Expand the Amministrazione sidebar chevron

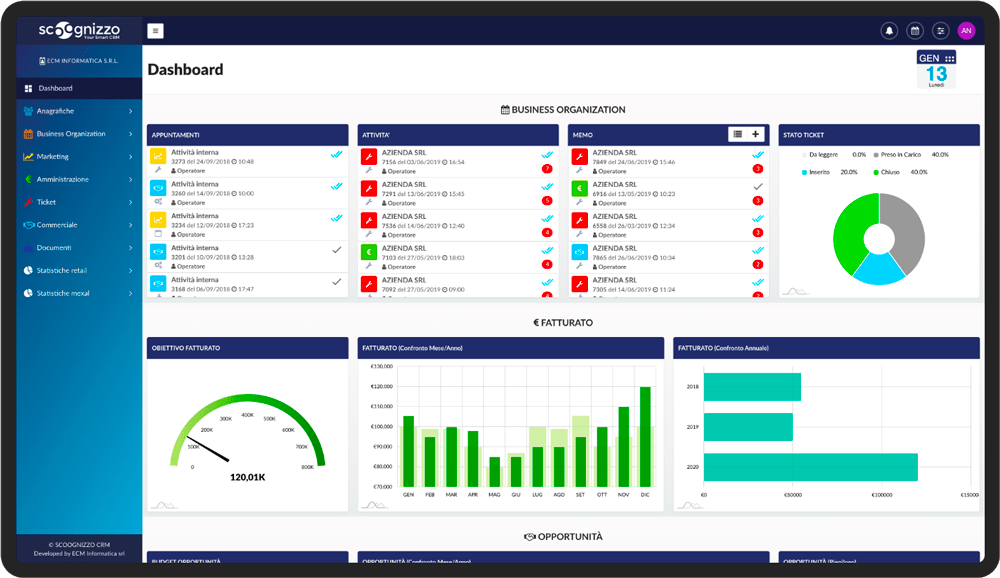point(131,179)
